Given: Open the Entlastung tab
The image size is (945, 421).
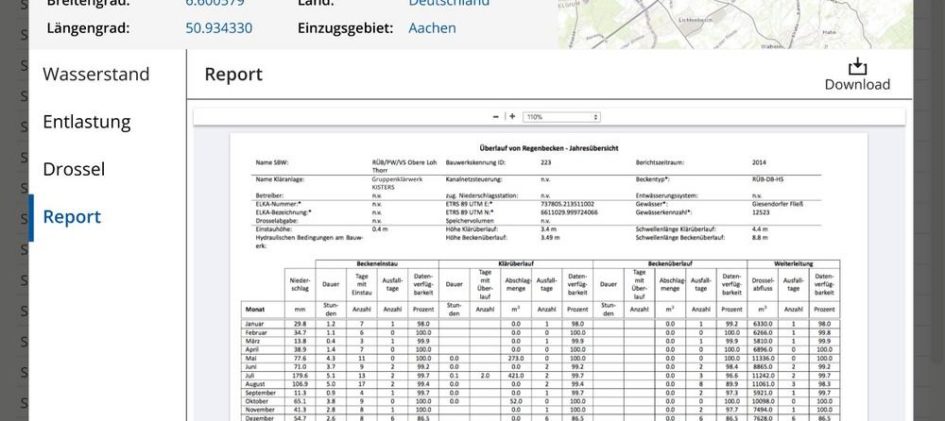Looking at the screenshot, I should coord(87,122).
